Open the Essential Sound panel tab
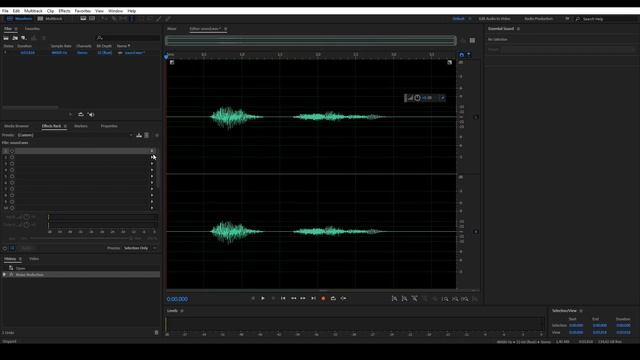The height and width of the screenshot is (360, 640). [x=501, y=29]
